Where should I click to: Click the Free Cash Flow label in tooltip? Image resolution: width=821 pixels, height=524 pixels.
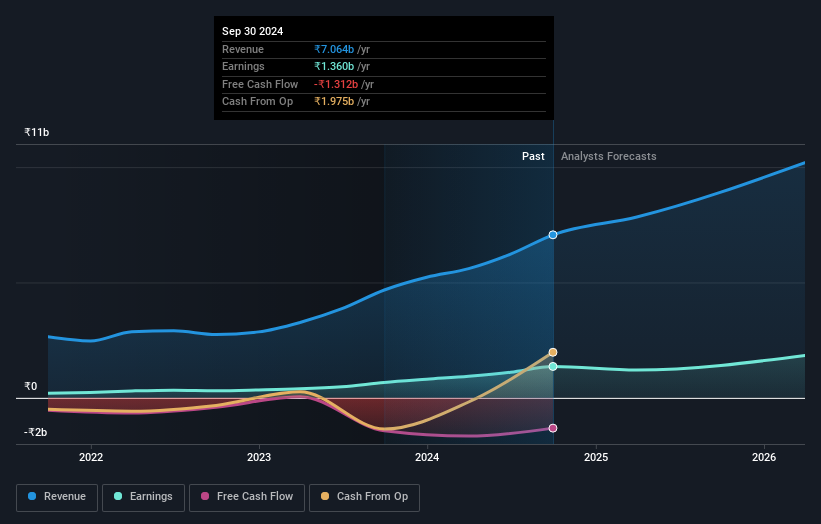260,84
